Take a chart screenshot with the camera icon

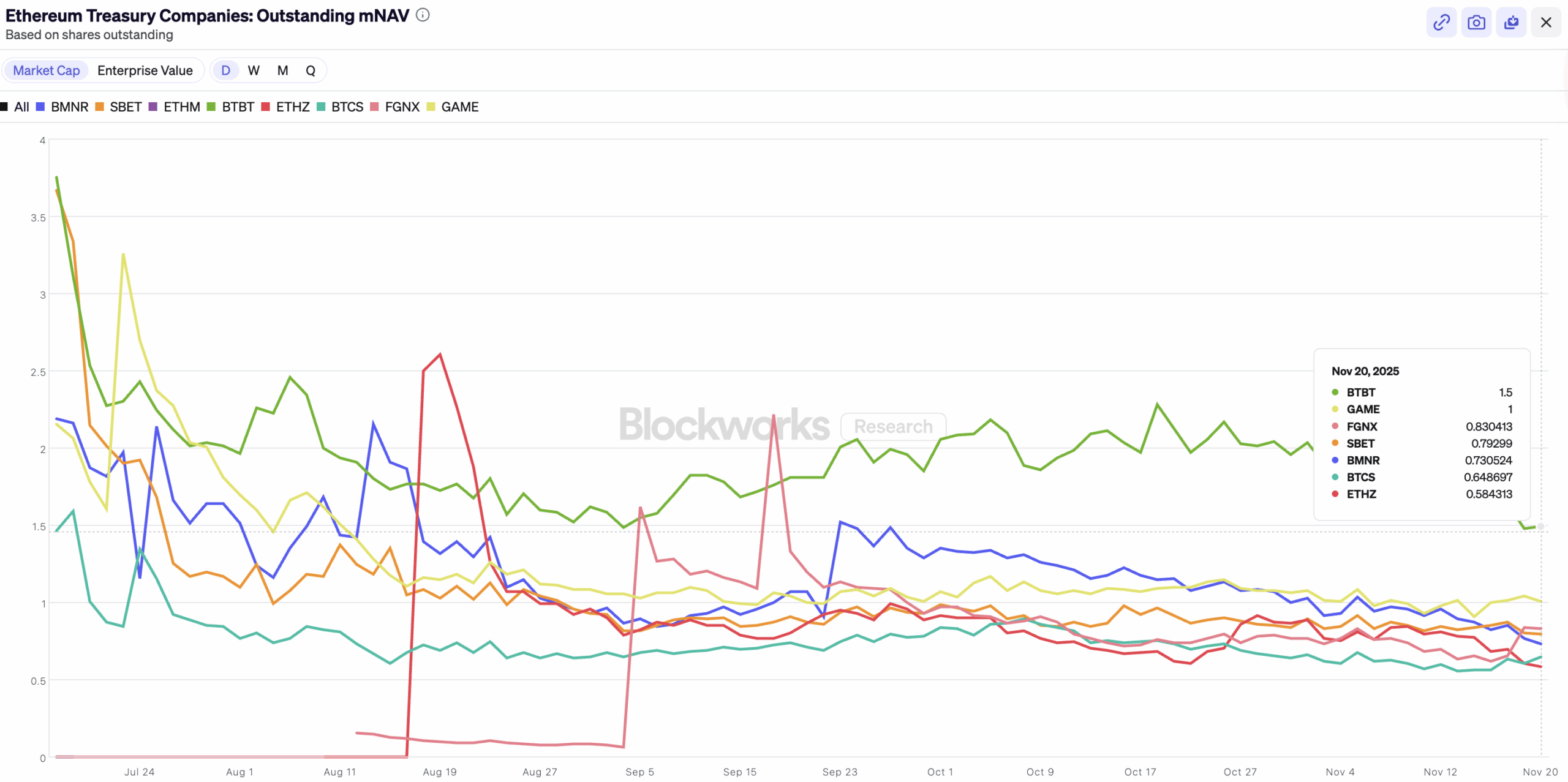click(x=1477, y=22)
